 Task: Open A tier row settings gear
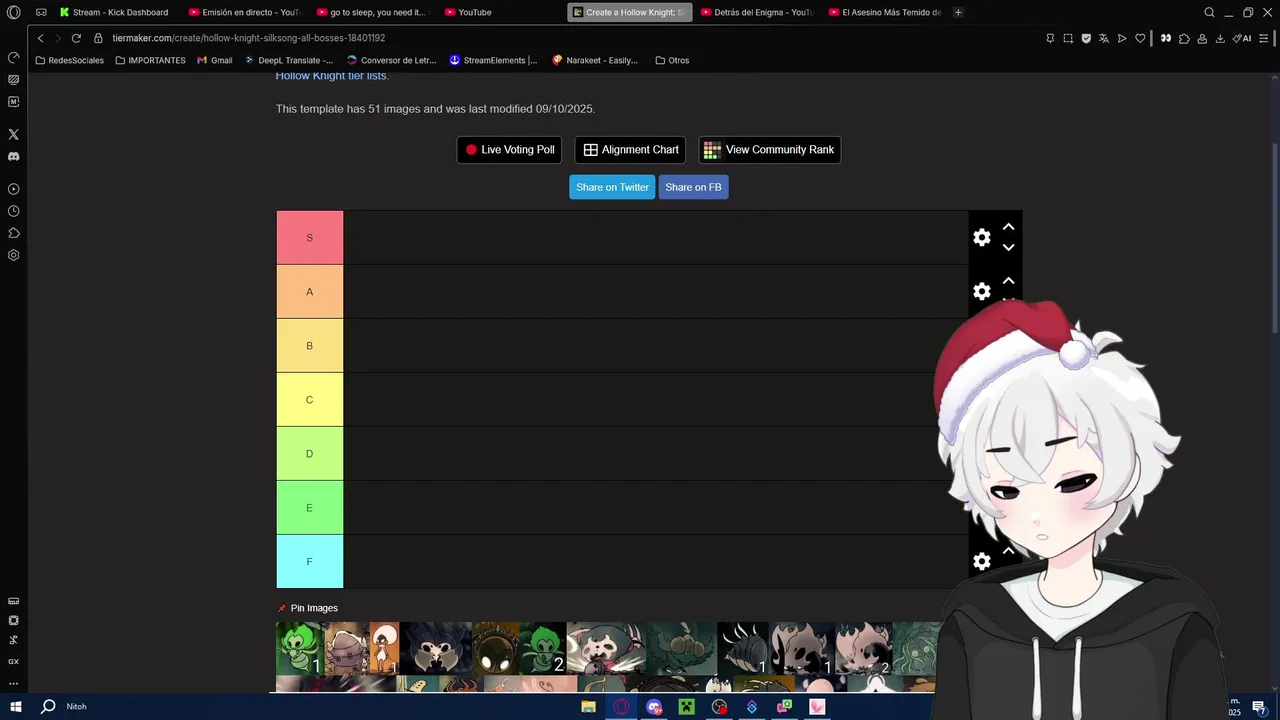pos(982,291)
